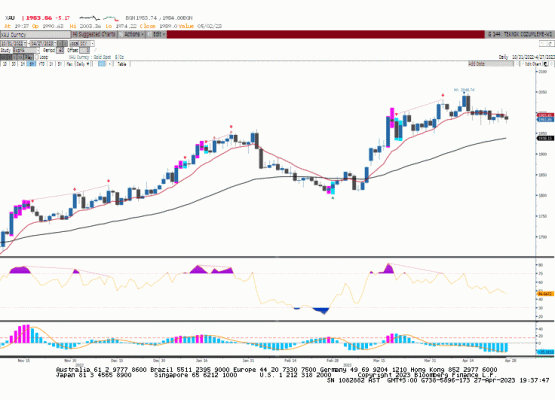Select the Max range tab

[x=69, y=64]
